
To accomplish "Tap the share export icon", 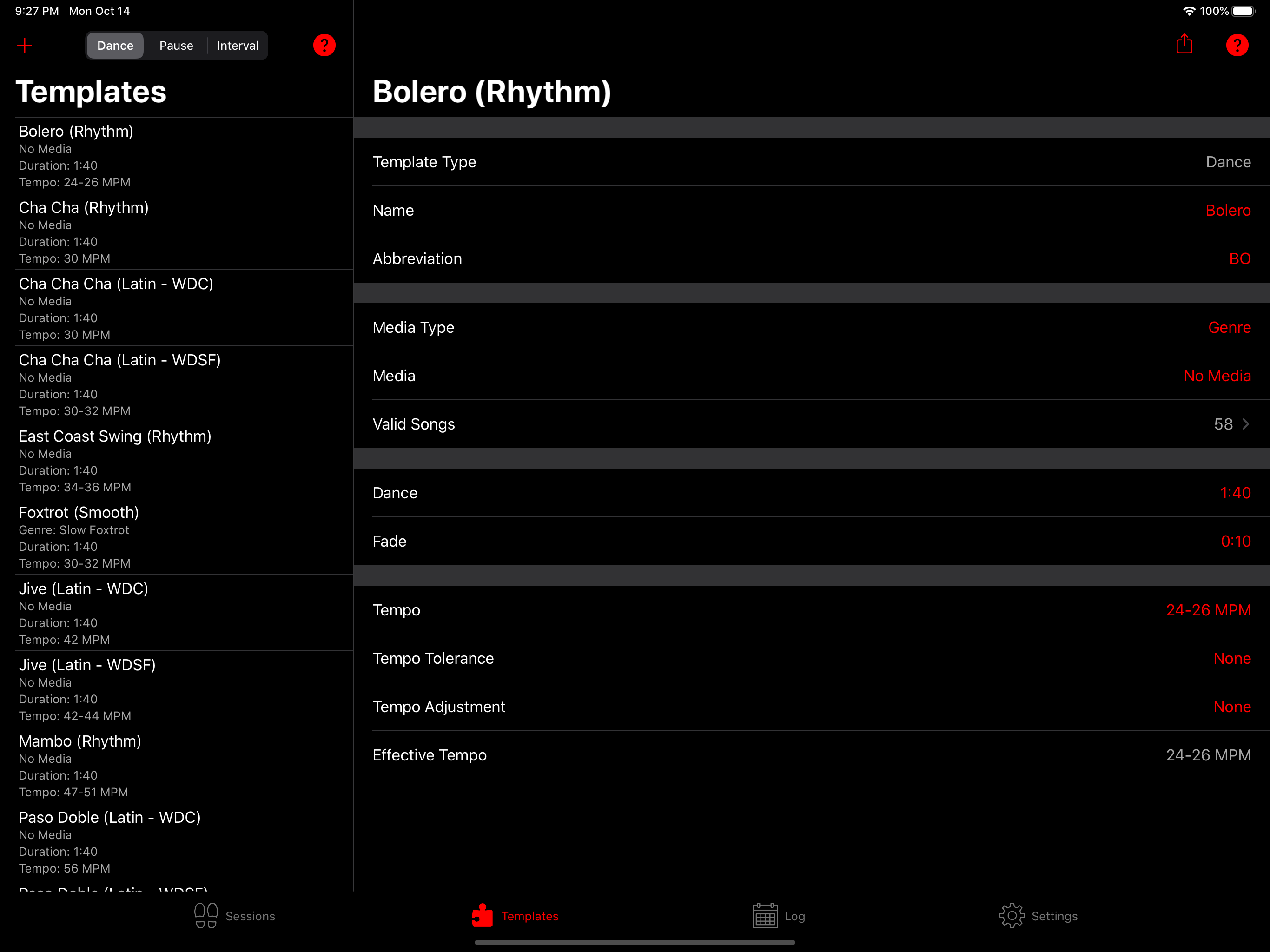I will point(1184,44).
